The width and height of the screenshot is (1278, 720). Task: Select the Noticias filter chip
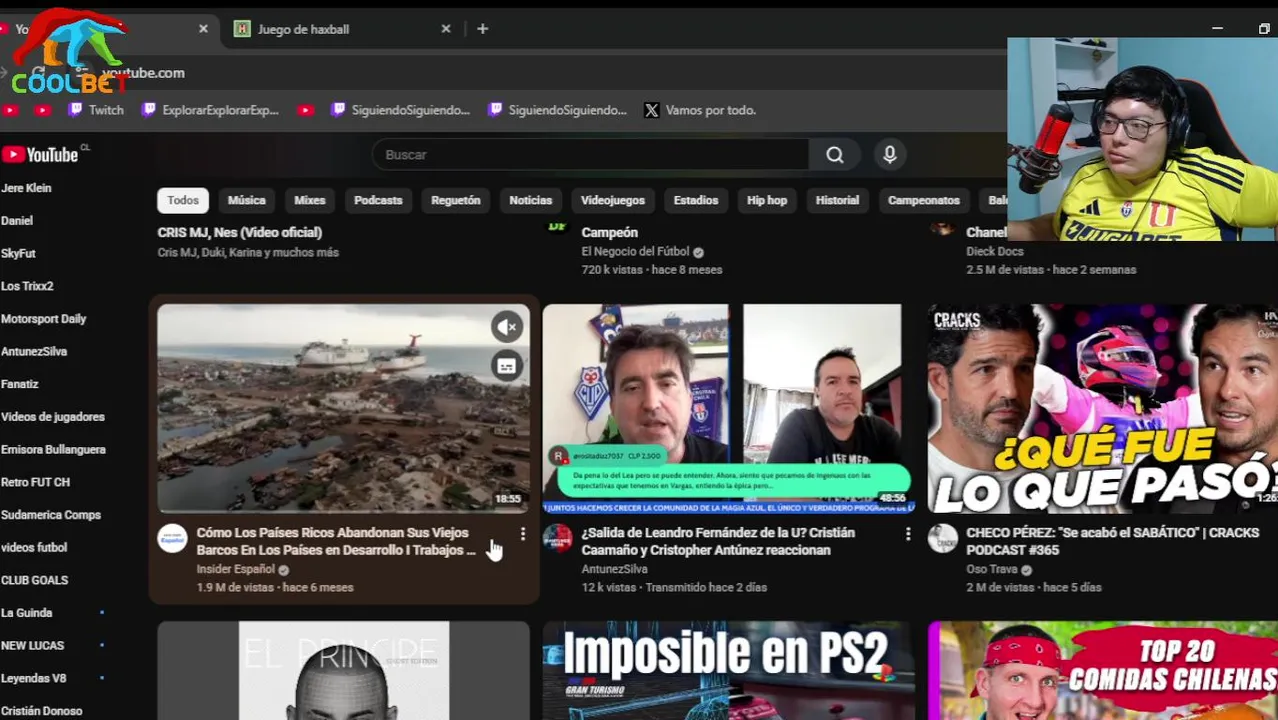tap(531, 200)
